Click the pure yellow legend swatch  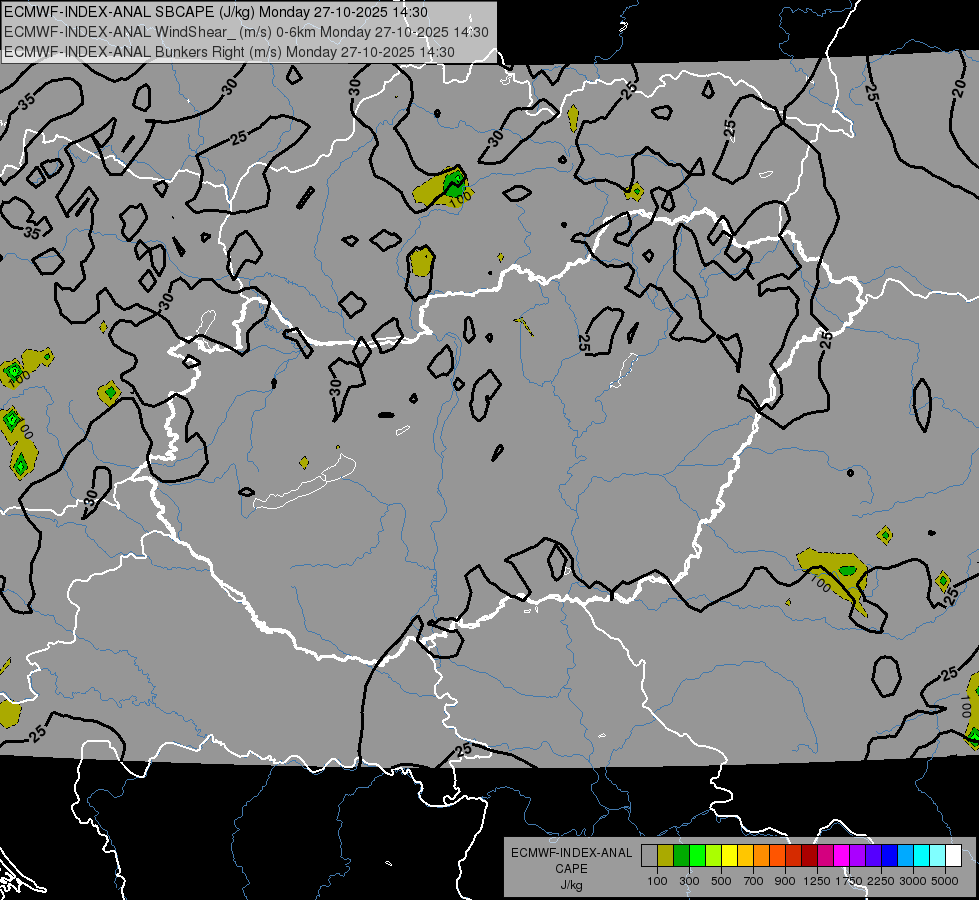[x=729, y=856]
